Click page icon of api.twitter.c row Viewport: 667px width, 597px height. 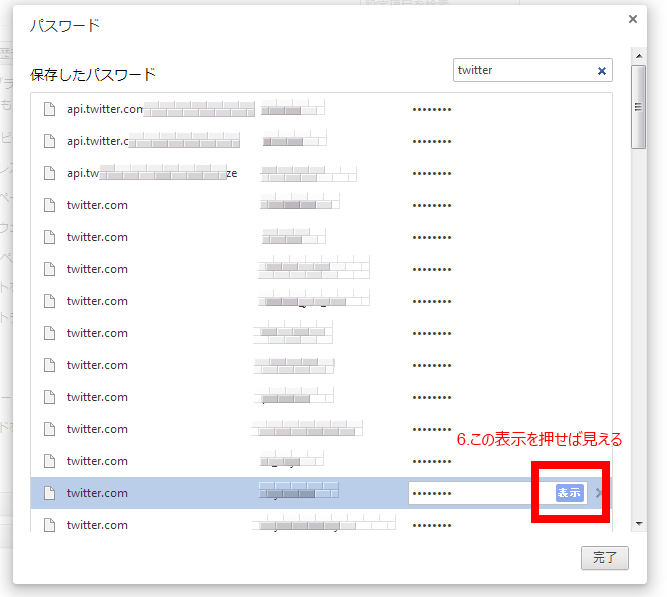(50, 141)
